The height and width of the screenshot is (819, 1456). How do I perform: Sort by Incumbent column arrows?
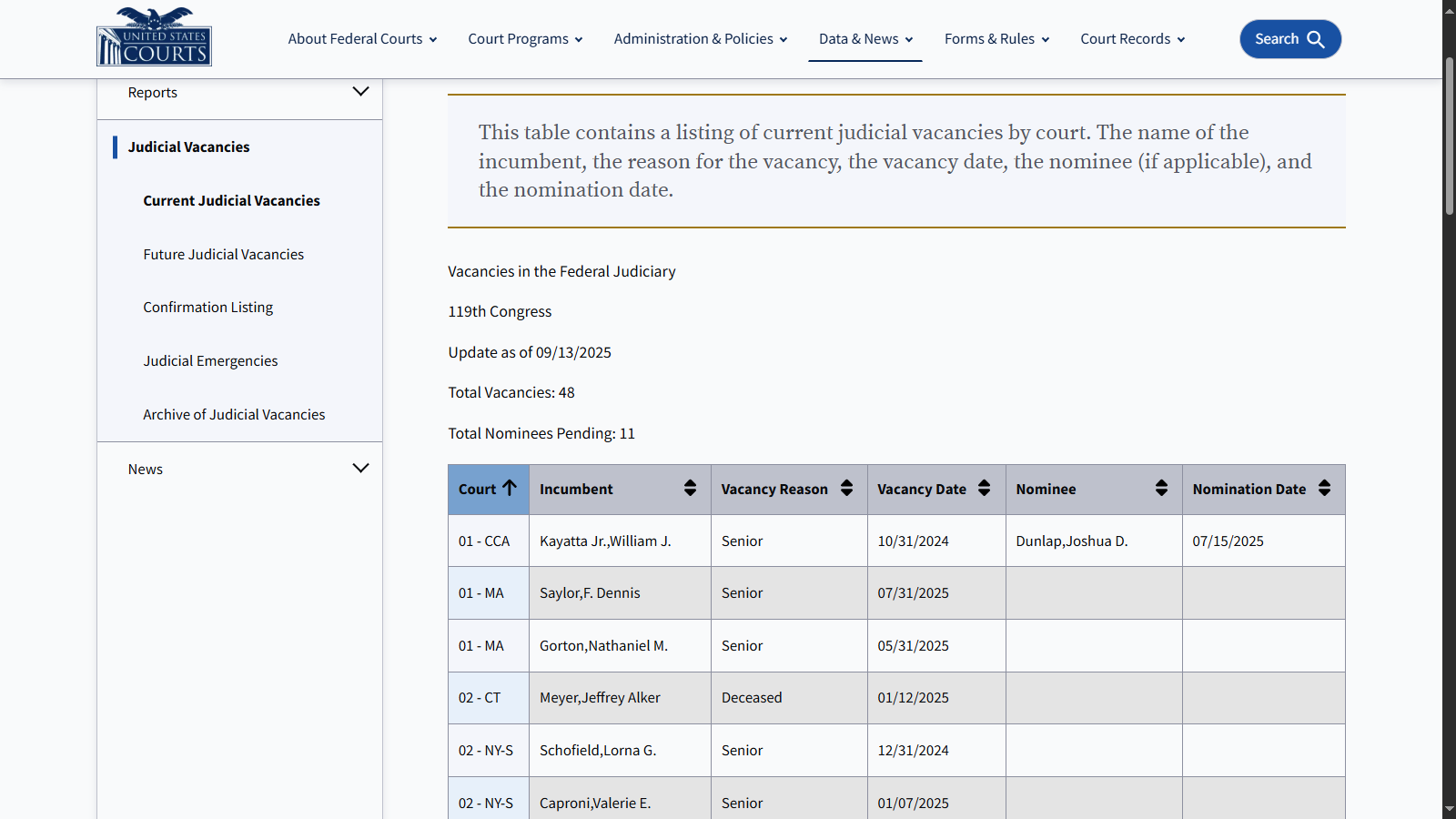pos(690,489)
